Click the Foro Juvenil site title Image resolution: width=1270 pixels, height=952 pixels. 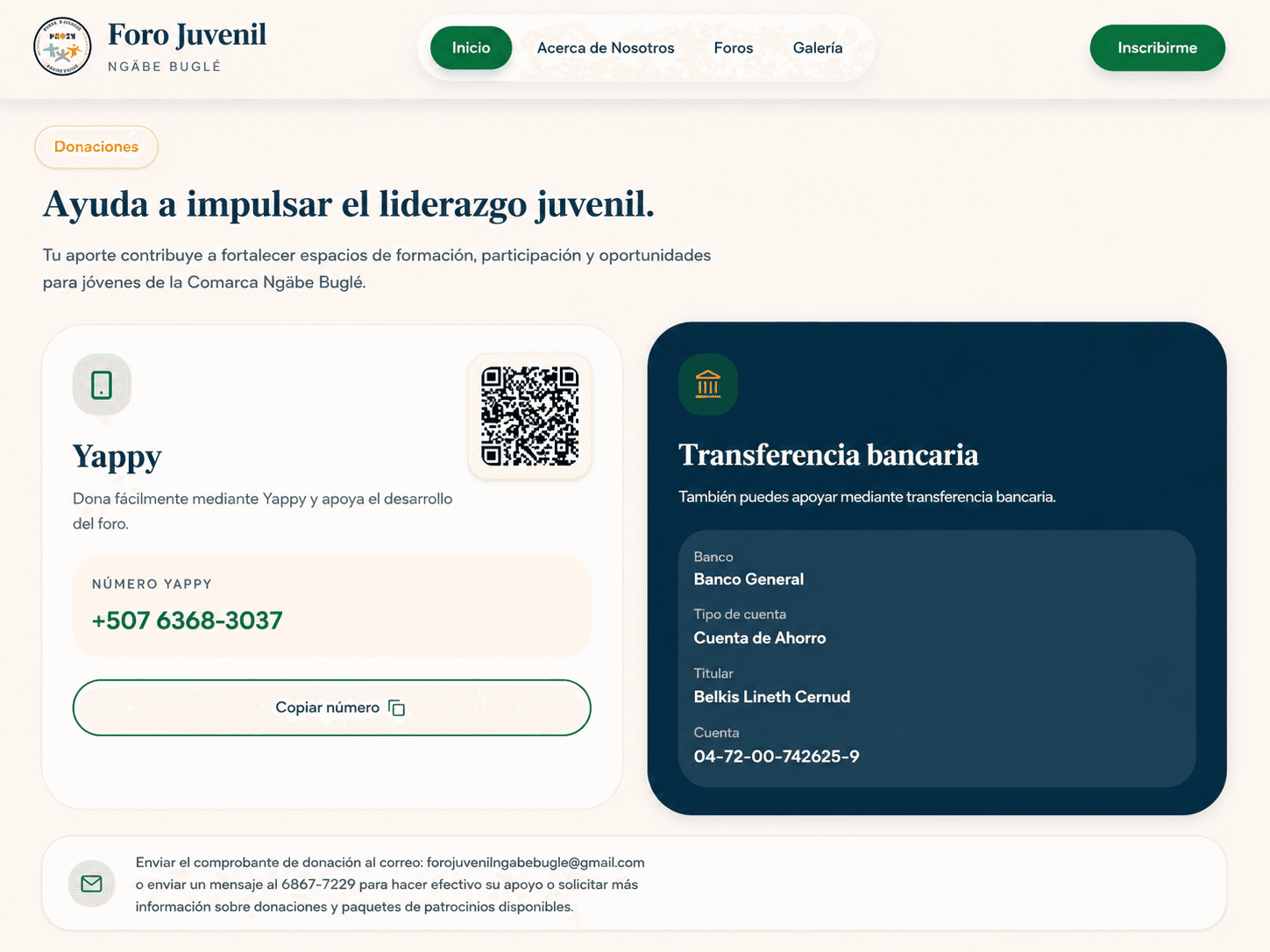click(x=187, y=35)
